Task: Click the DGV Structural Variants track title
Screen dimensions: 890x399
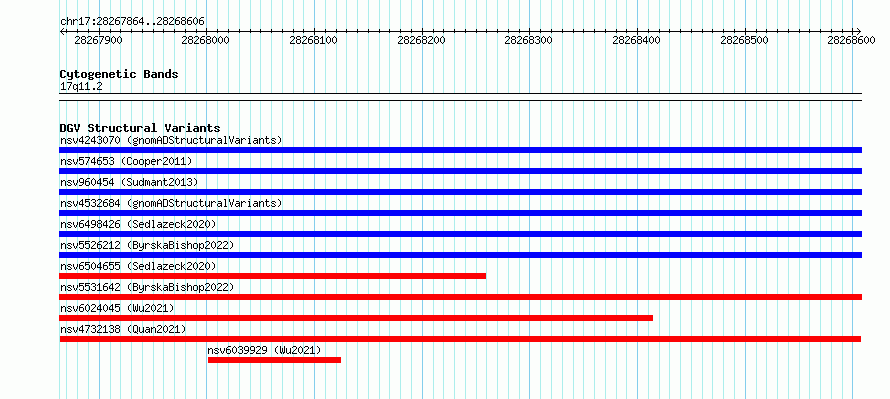Action: coord(140,128)
